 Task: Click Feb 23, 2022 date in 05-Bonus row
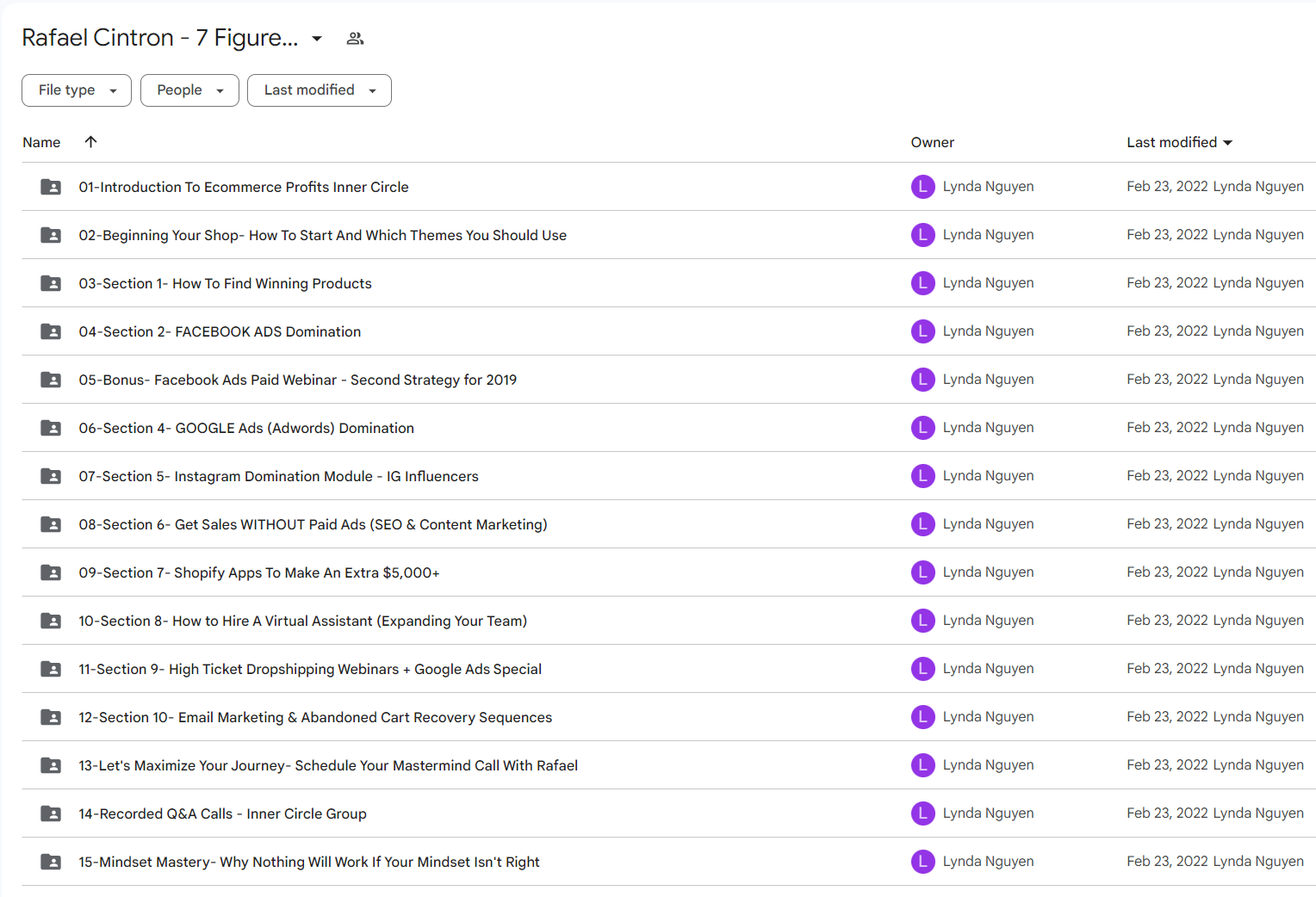pyautogui.click(x=1167, y=380)
